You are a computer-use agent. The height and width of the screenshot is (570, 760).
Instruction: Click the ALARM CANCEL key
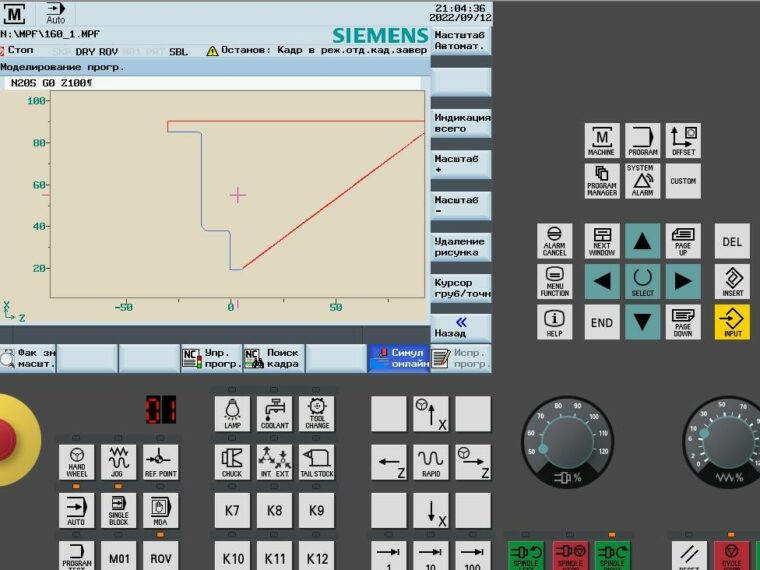(554, 241)
